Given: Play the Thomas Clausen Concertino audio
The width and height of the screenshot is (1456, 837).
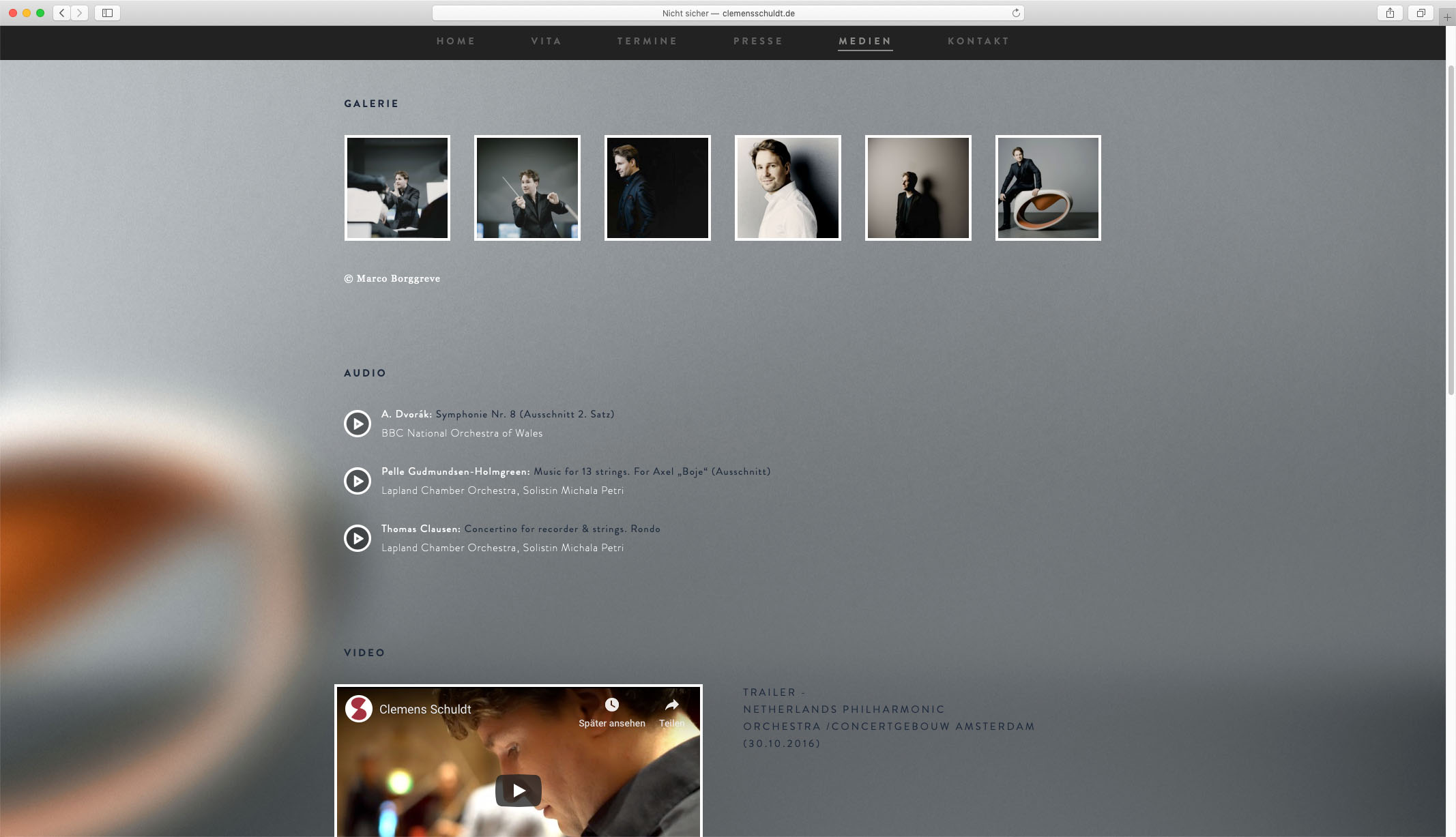Looking at the screenshot, I should [357, 538].
